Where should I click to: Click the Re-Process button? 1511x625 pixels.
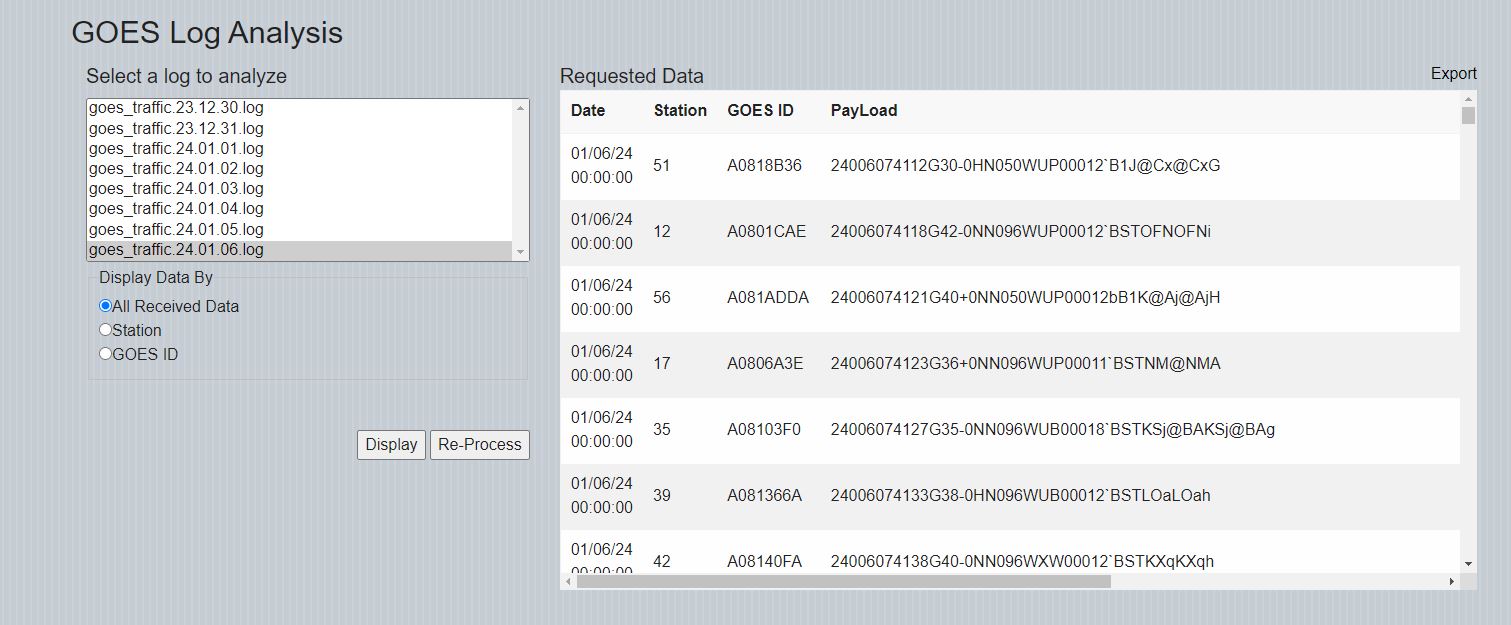pyautogui.click(x=479, y=445)
